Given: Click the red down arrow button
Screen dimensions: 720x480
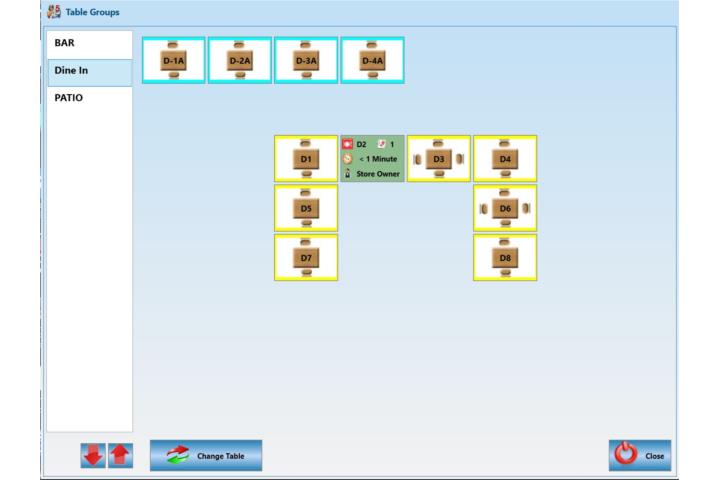Looking at the screenshot, I should tap(93, 456).
